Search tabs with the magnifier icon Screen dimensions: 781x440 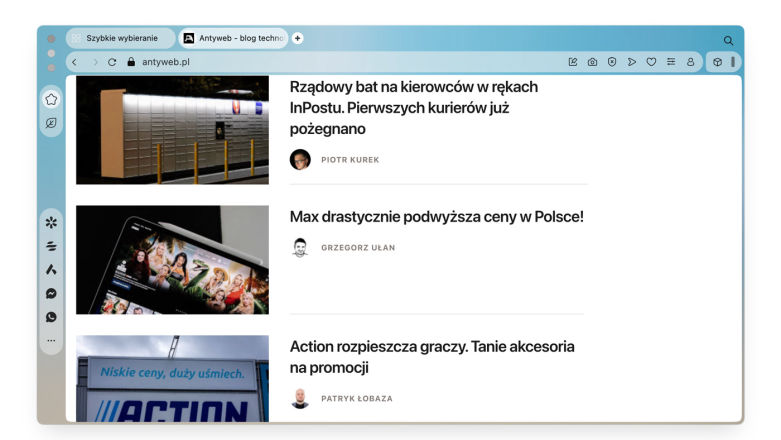[728, 40]
